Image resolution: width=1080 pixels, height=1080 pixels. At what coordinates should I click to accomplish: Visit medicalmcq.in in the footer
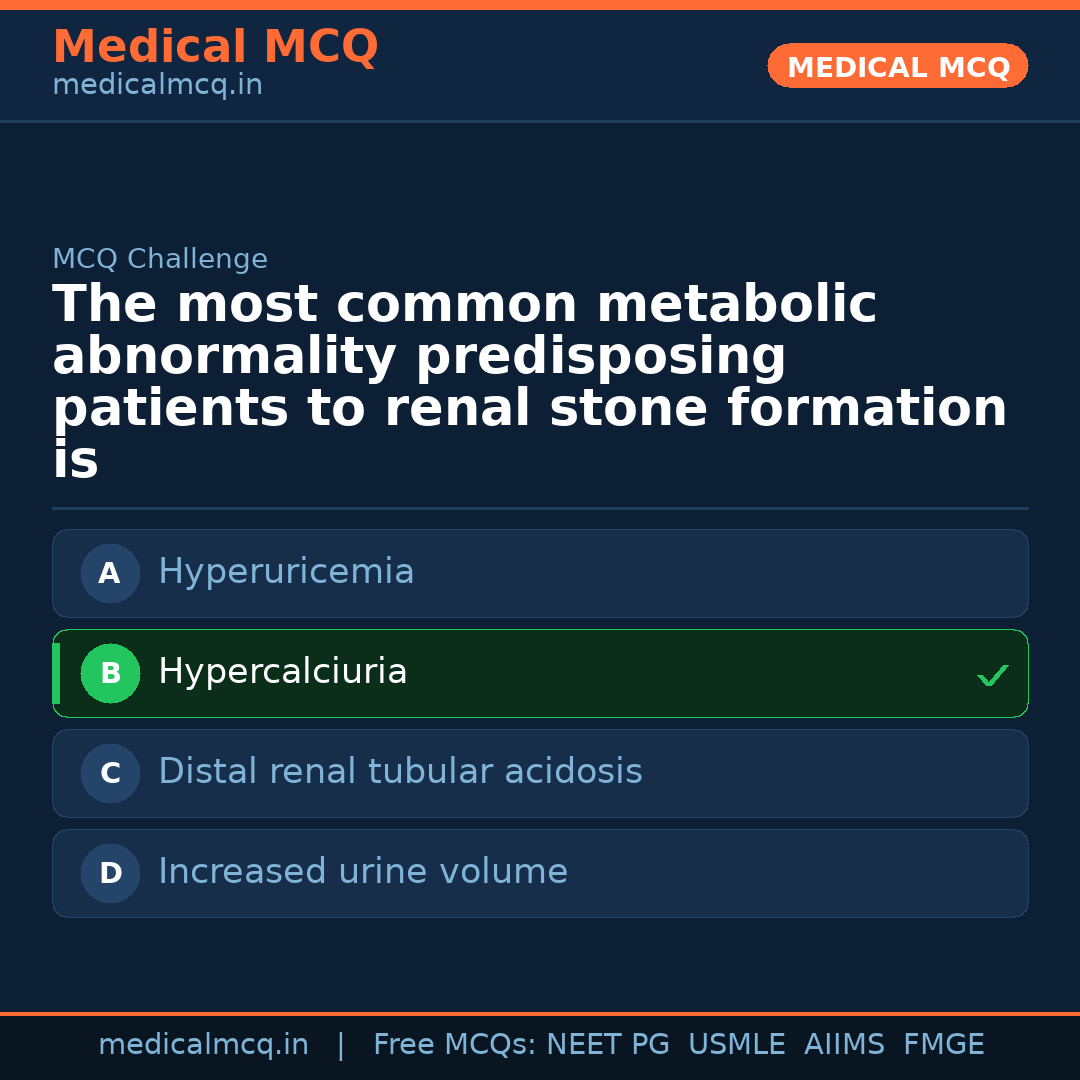(203, 1045)
